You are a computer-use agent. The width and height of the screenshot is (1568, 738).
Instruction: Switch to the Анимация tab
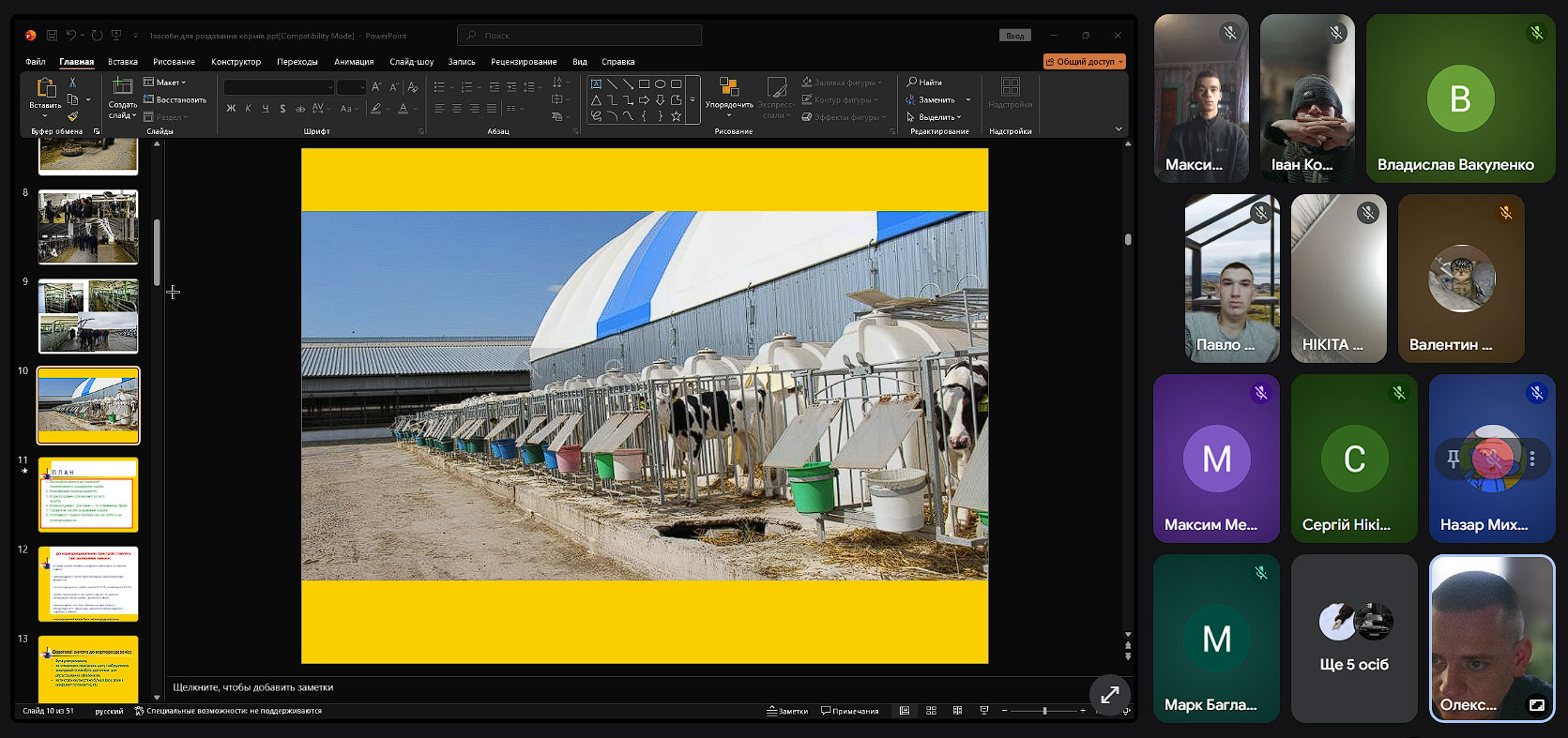[x=354, y=62]
